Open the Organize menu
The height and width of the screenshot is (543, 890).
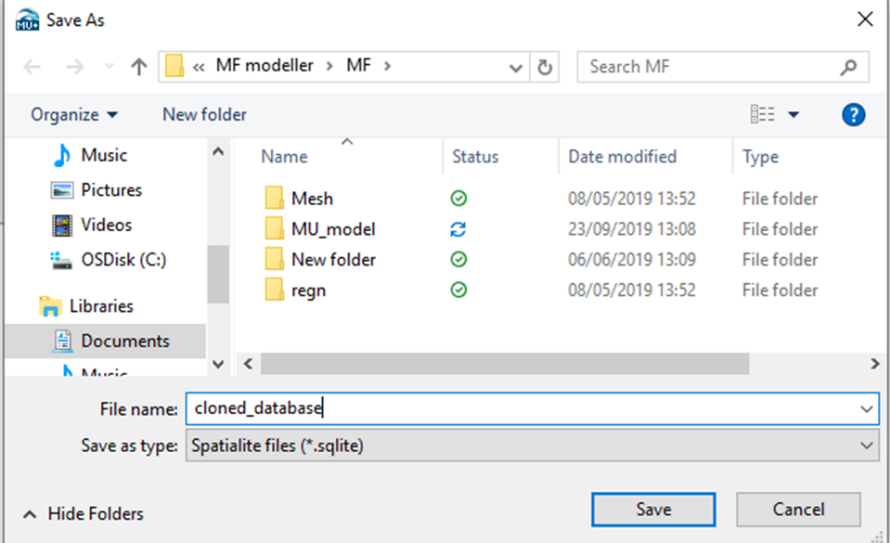[74, 115]
